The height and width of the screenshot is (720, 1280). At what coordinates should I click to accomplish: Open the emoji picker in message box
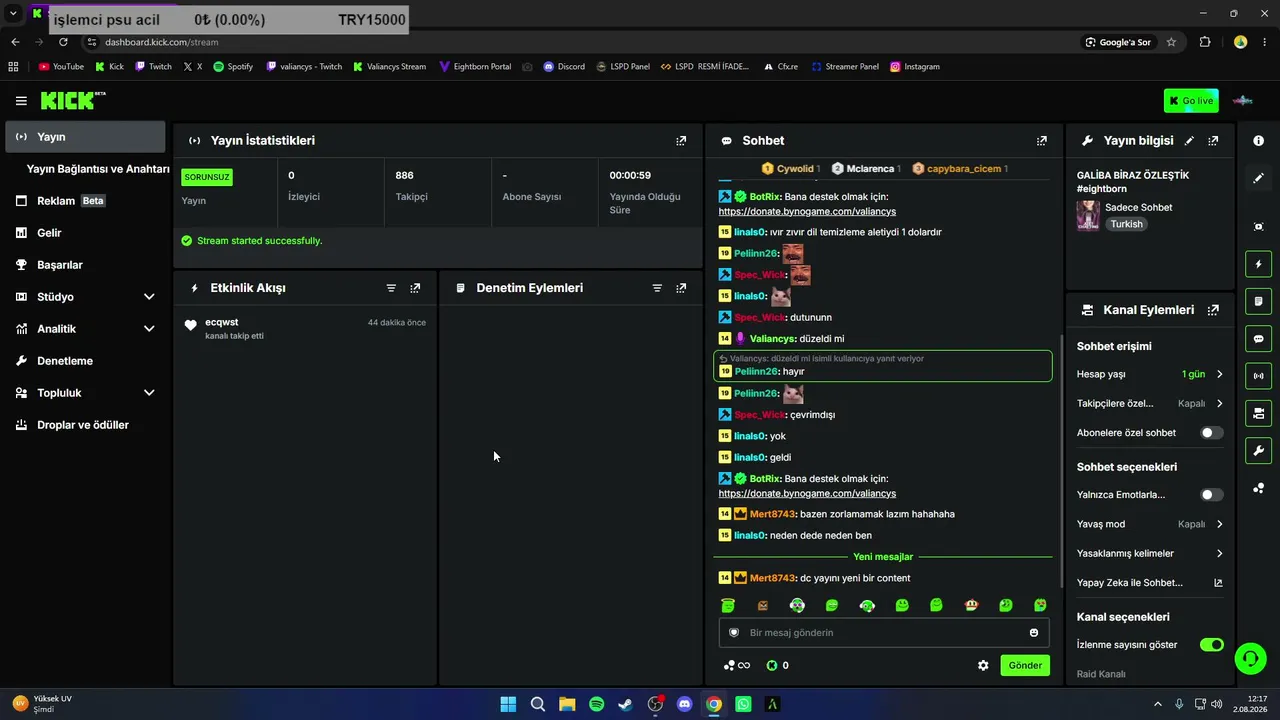click(1034, 633)
